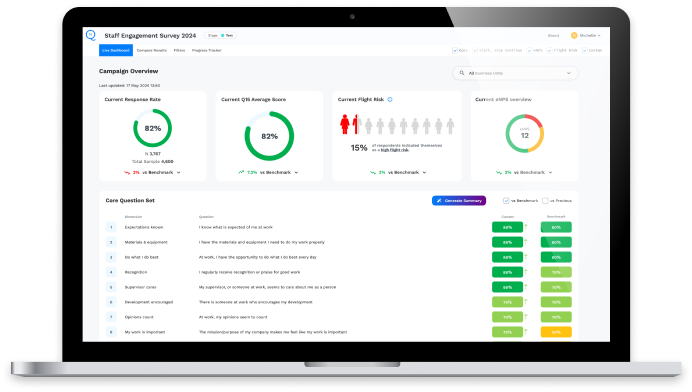Click the All Business Units search field
The height and width of the screenshot is (392, 692).
pos(515,73)
